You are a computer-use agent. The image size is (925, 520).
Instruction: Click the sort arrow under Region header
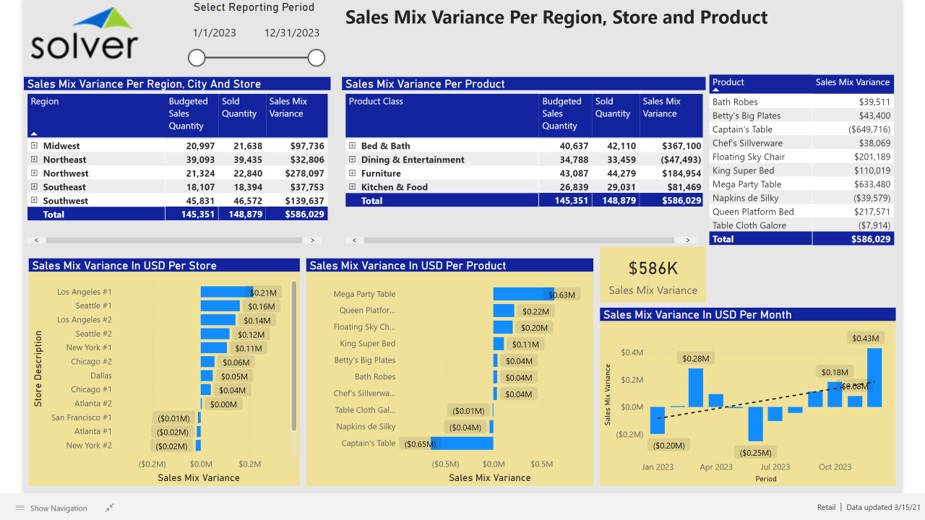tap(34, 133)
